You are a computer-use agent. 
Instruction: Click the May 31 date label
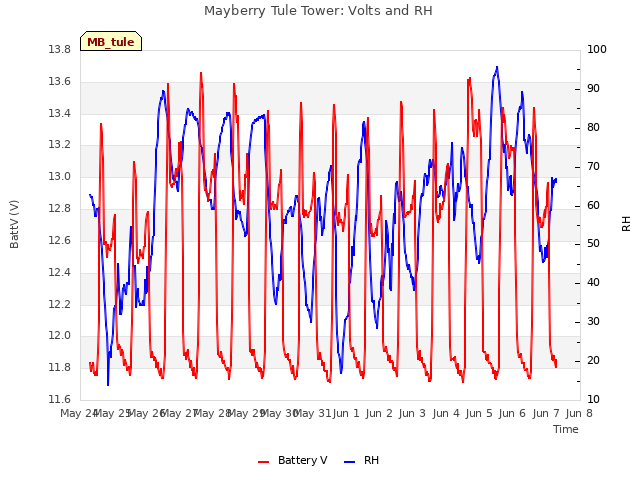pos(313,413)
